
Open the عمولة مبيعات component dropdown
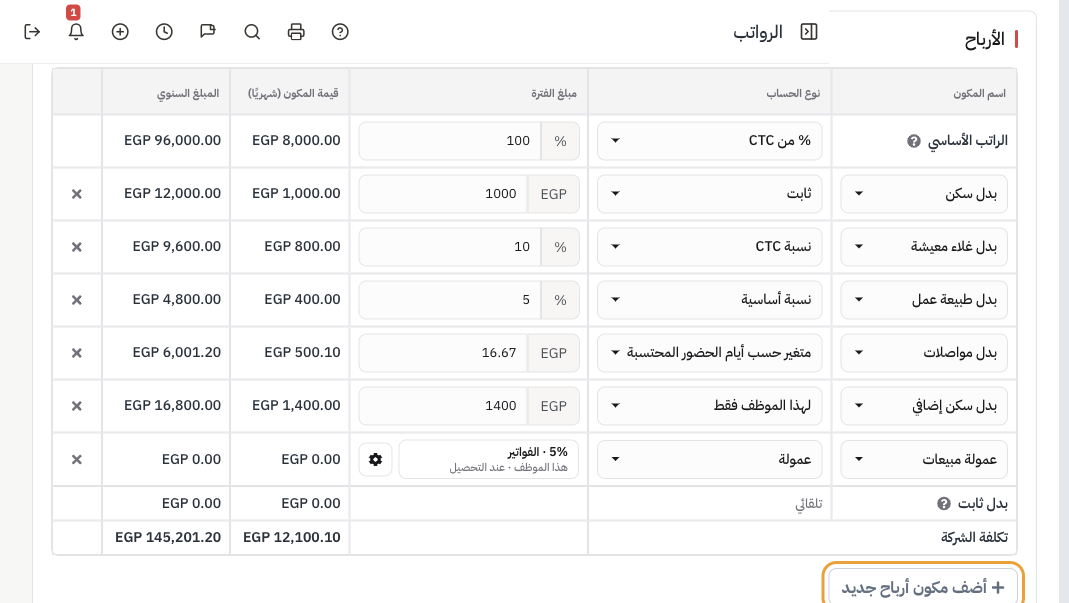pos(924,459)
